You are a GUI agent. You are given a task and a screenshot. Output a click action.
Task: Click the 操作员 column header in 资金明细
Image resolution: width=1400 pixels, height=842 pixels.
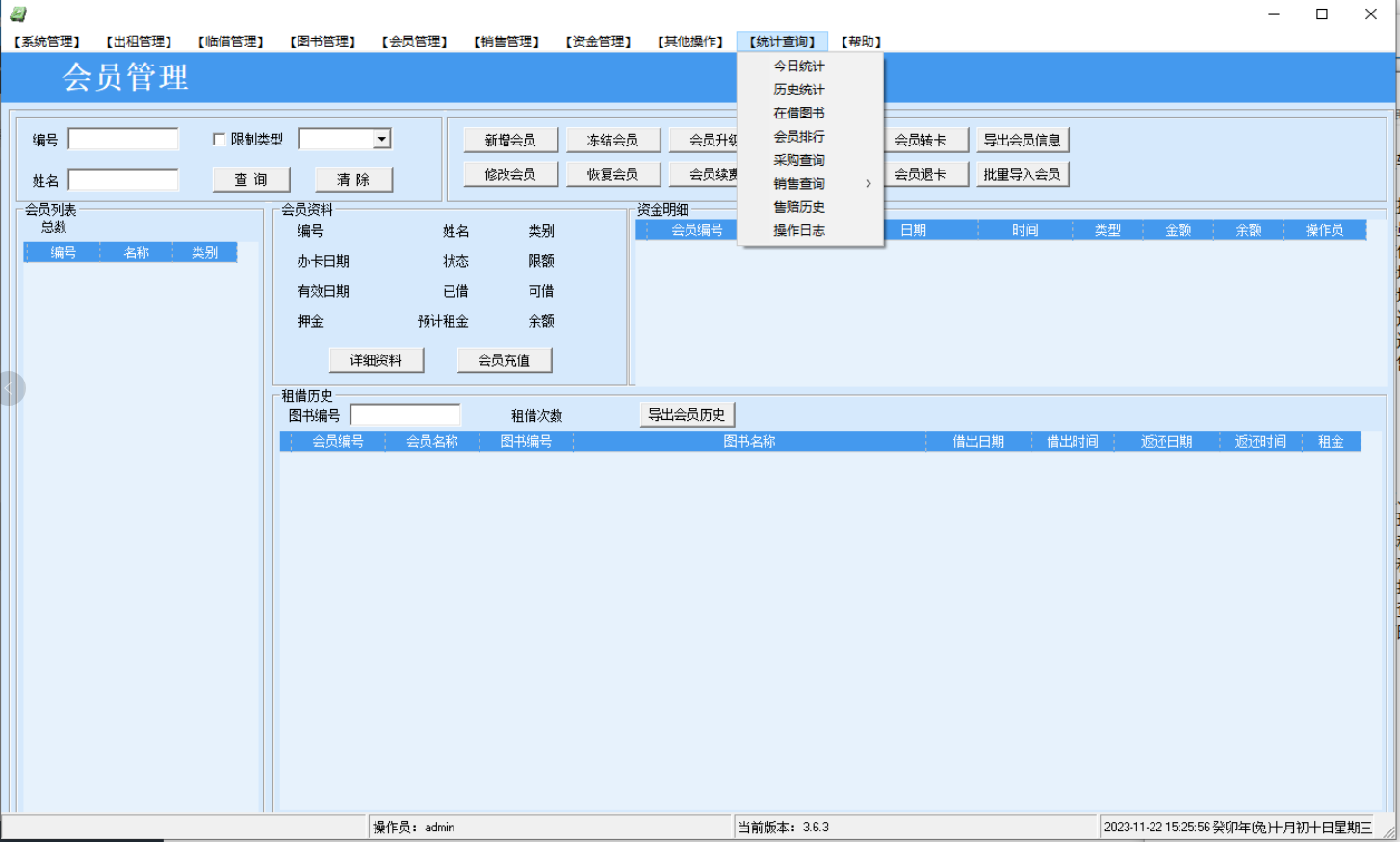(x=1325, y=230)
